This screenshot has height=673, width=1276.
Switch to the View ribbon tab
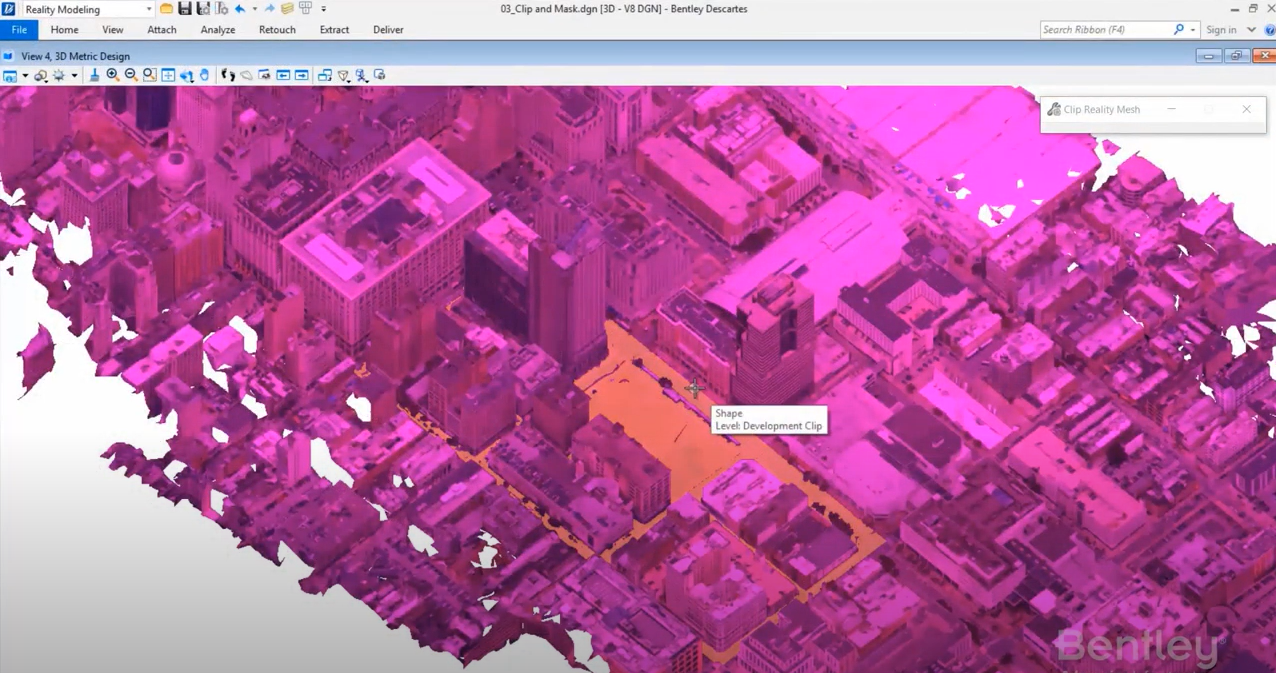click(113, 30)
